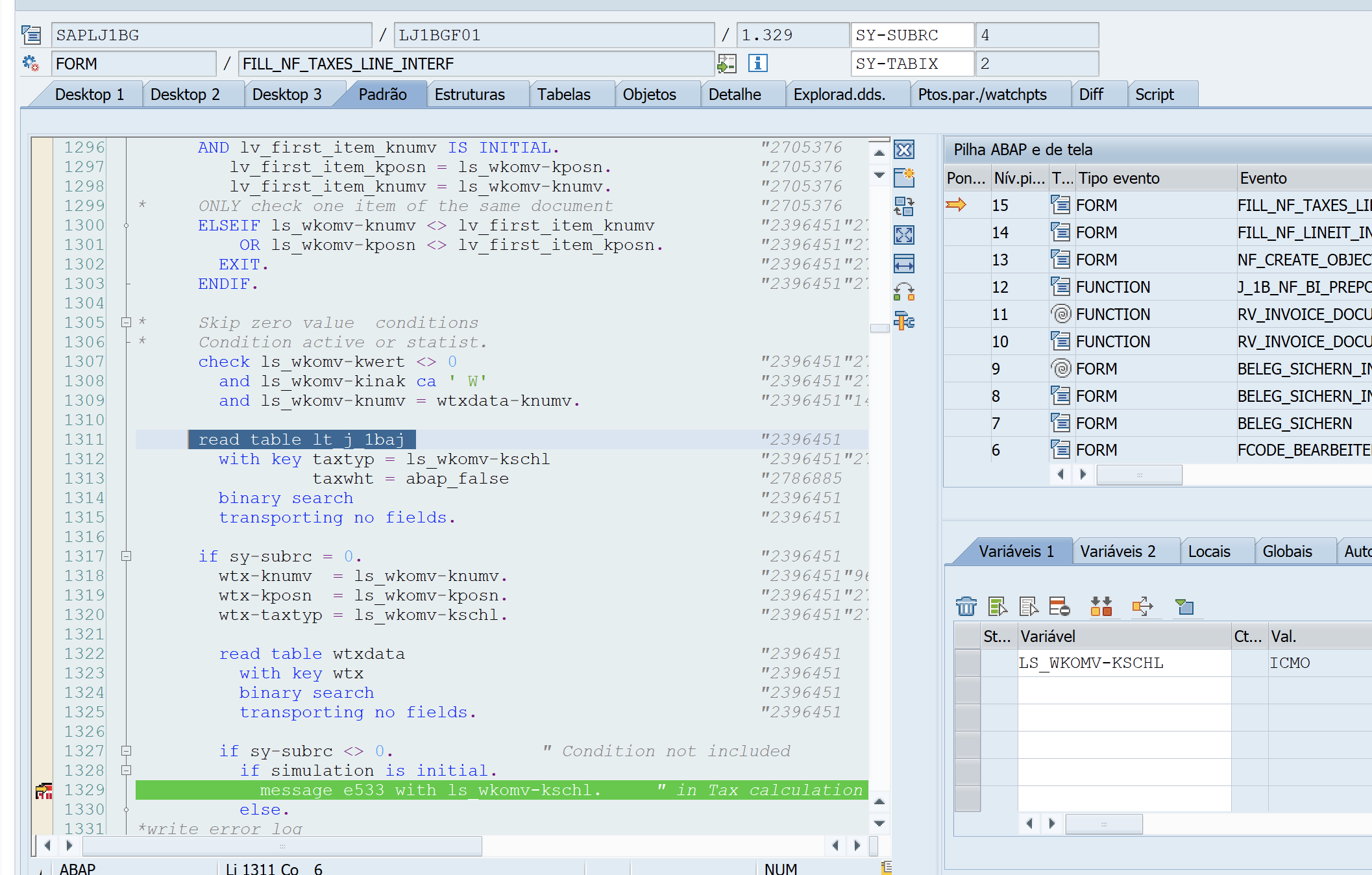The width and height of the screenshot is (1372, 875).
Task: Click the maximize tool fullscreen icon
Action: pyautogui.click(x=903, y=234)
